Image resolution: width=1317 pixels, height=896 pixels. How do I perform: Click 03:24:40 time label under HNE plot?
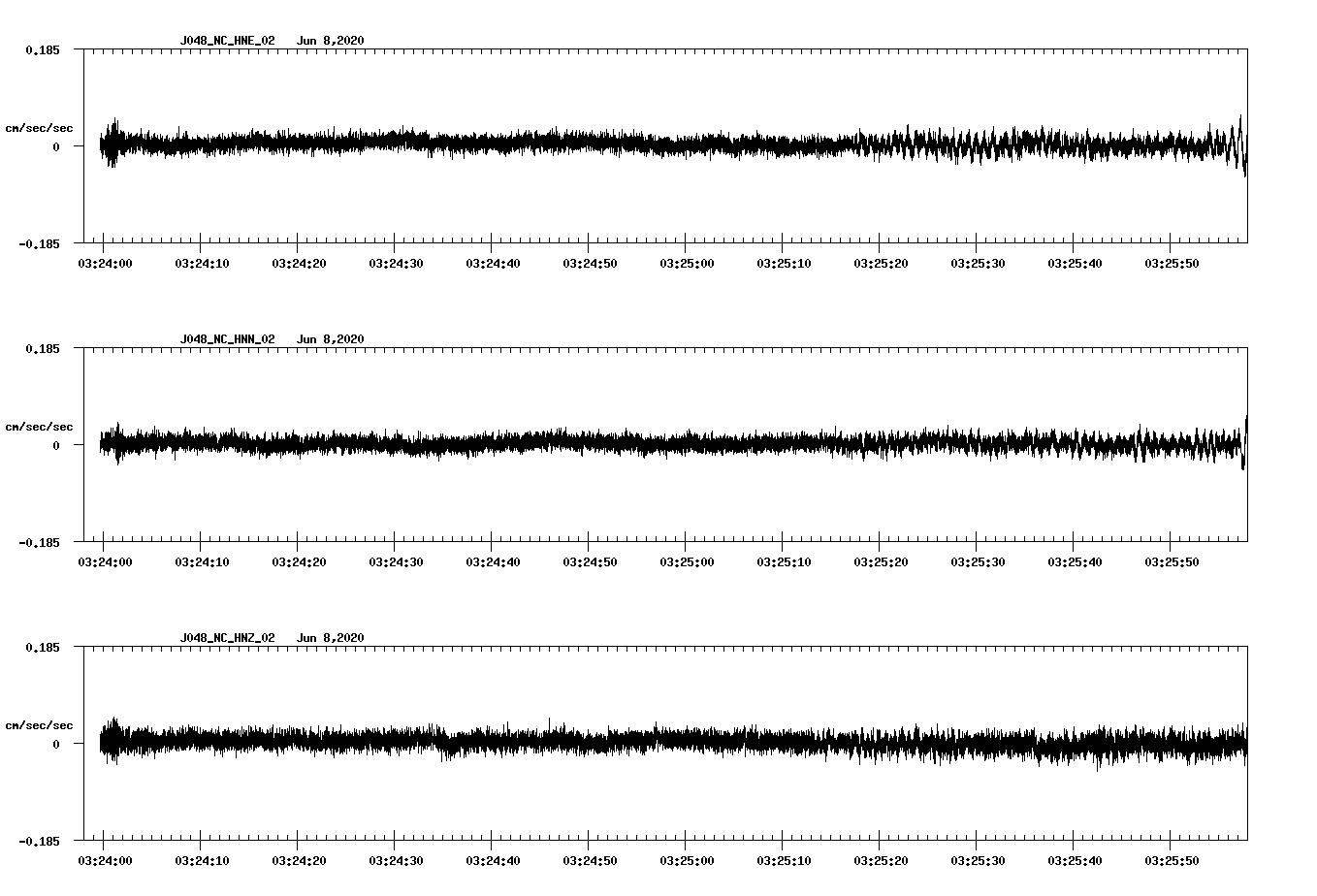(492, 263)
